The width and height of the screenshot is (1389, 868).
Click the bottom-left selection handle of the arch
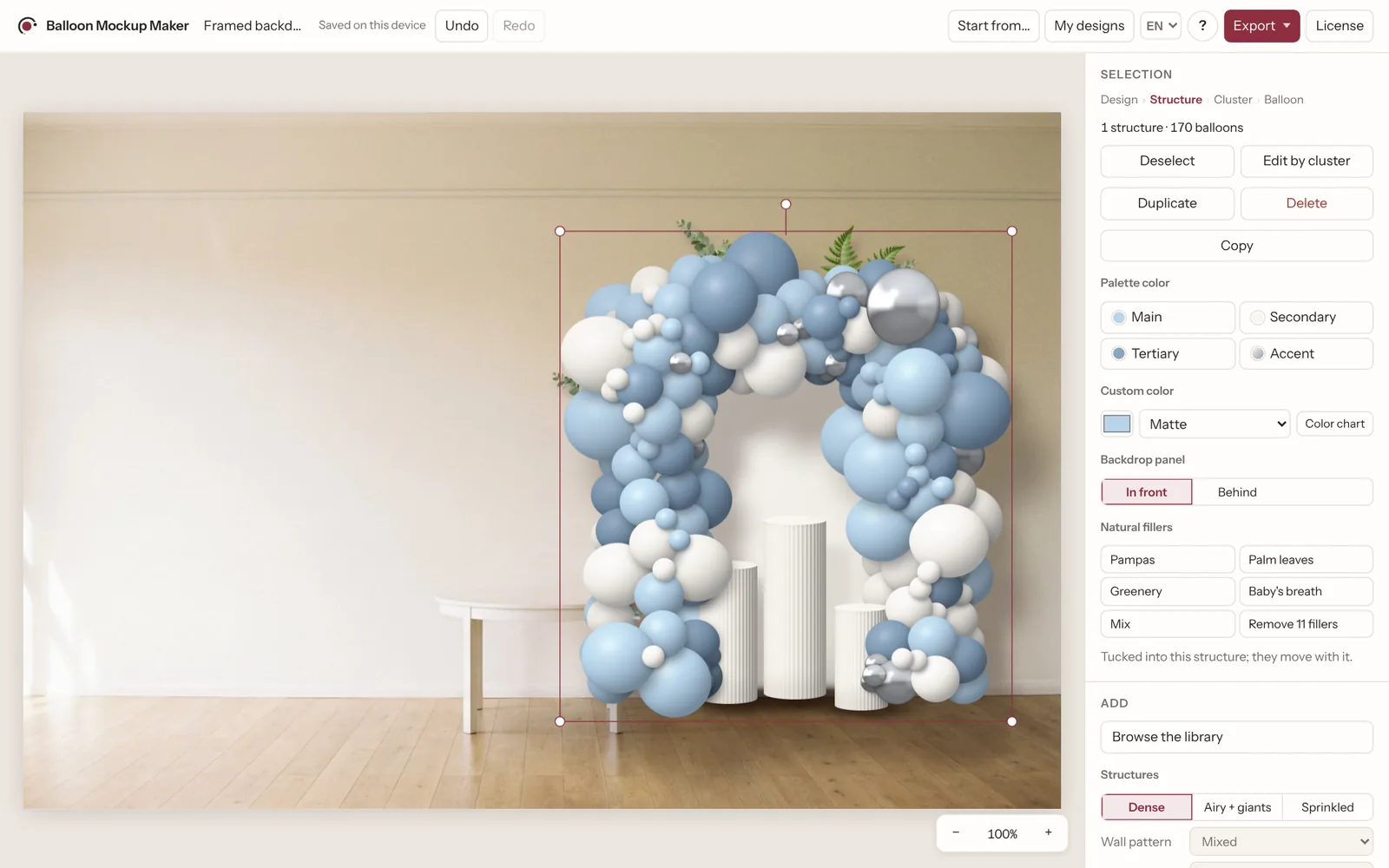click(x=560, y=721)
